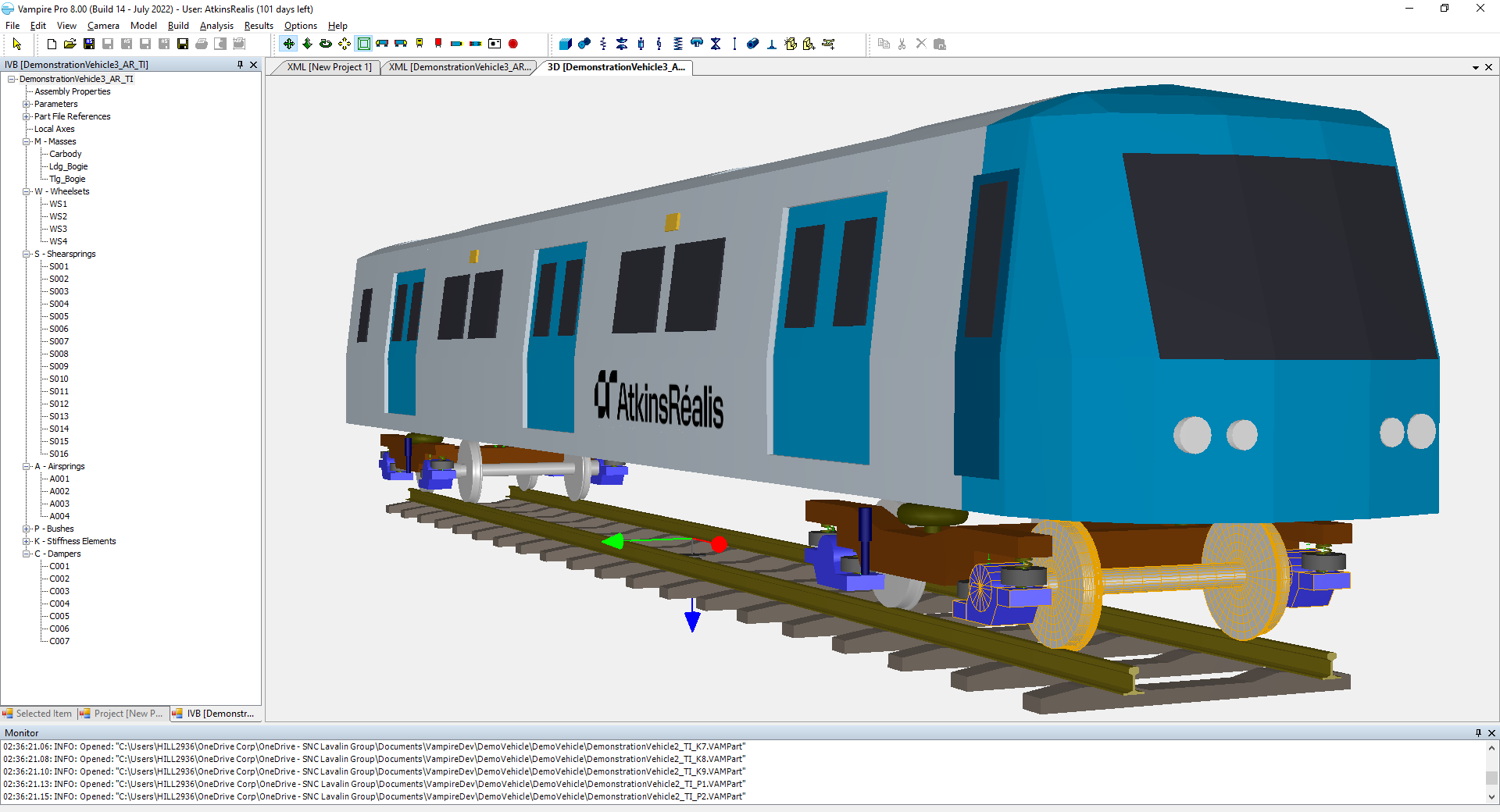Switch to second side vehicle view

pos(401,44)
